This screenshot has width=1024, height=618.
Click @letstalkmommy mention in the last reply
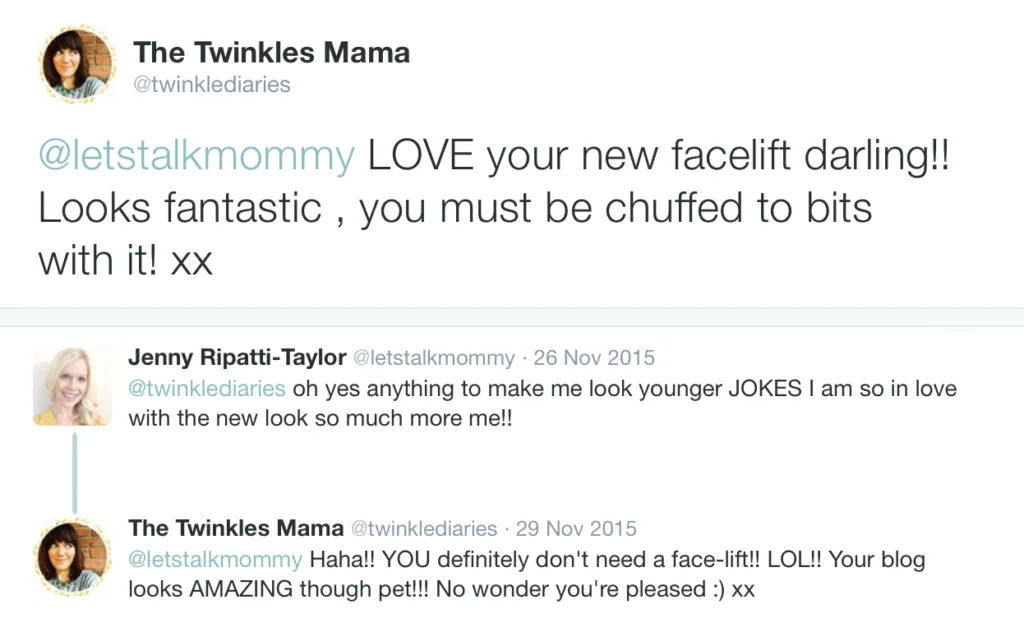[x=215, y=559]
